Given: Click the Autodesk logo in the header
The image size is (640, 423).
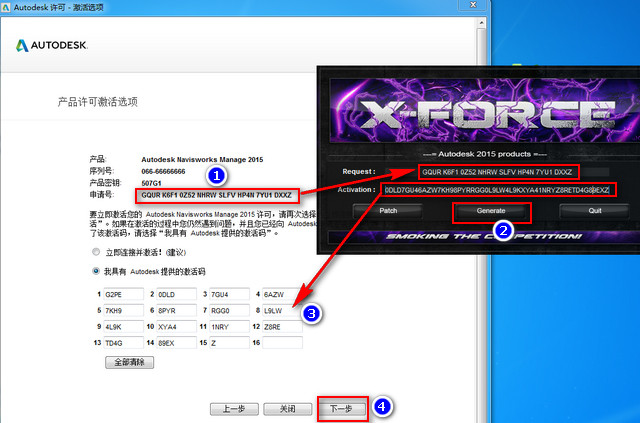Looking at the screenshot, I should pos(51,45).
